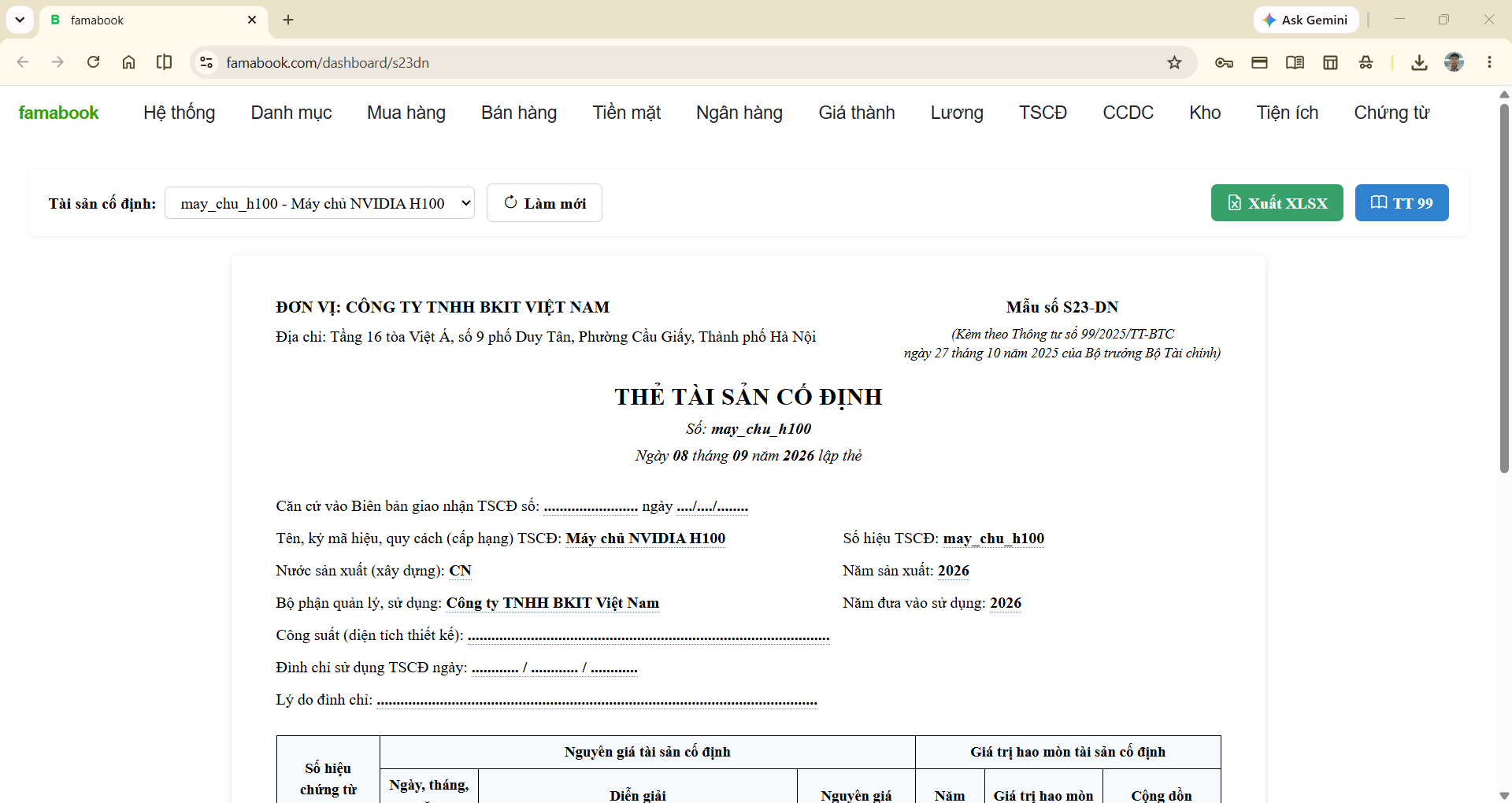Click the 'Nguyên giá tài sản cố định' table header
This screenshot has width=1512, height=803.
[x=647, y=752]
